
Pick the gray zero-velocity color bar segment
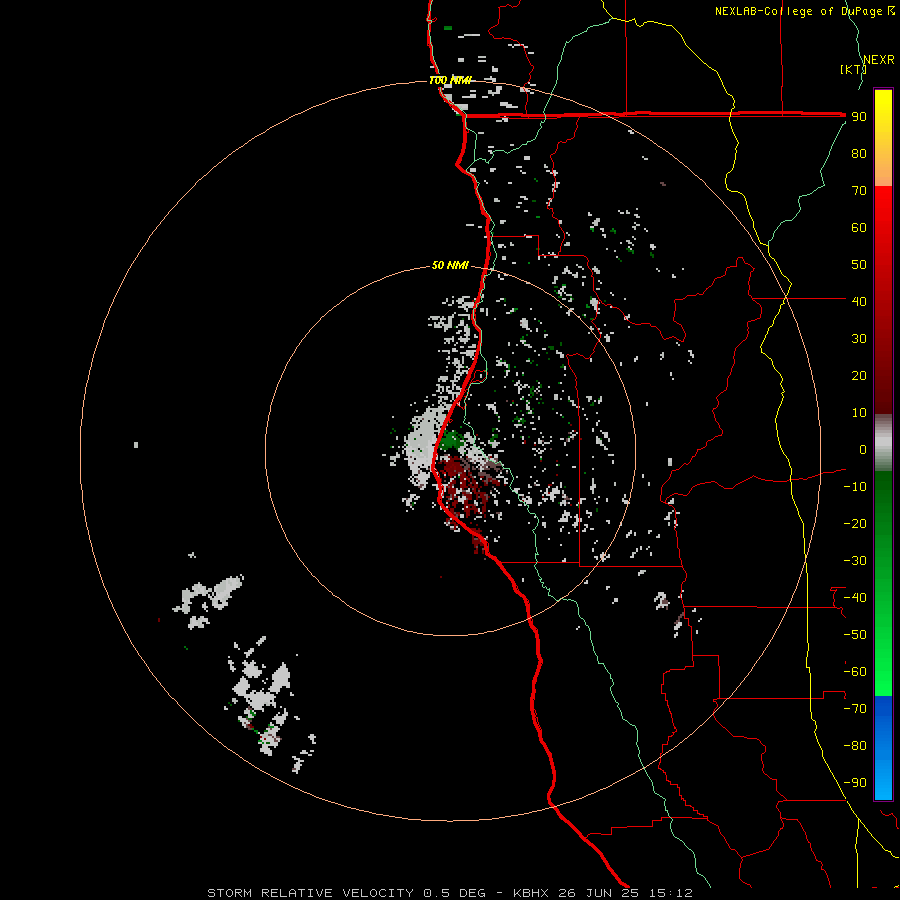pos(883,442)
